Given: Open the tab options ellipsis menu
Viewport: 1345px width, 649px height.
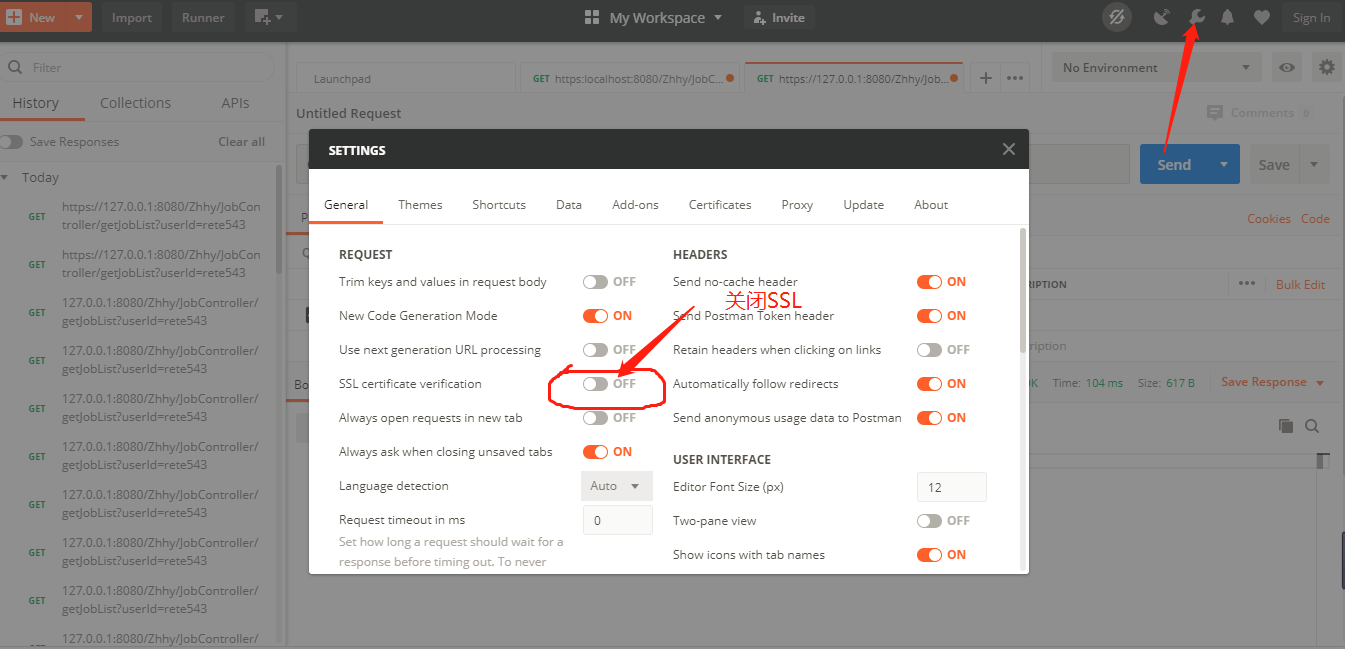Looking at the screenshot, I should point(1015,78).
